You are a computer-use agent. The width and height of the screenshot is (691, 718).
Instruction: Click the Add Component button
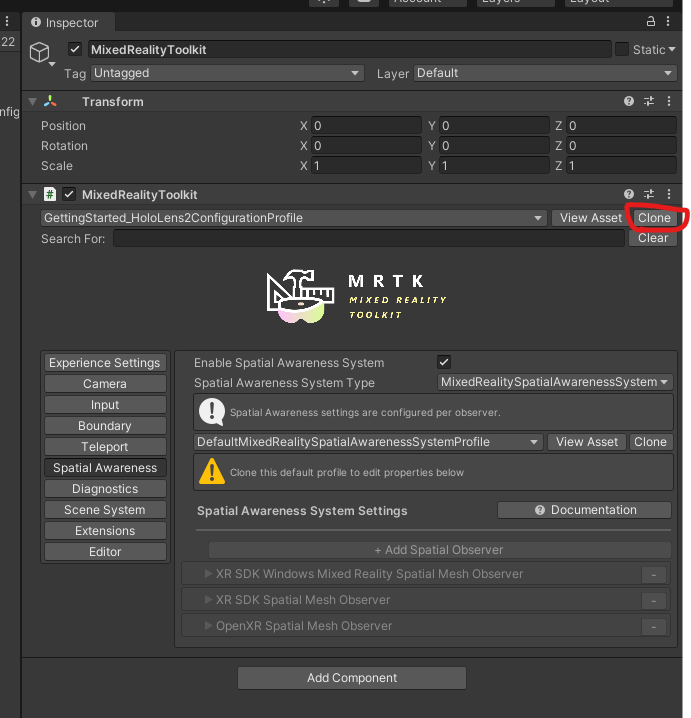(x=352, y=678)
